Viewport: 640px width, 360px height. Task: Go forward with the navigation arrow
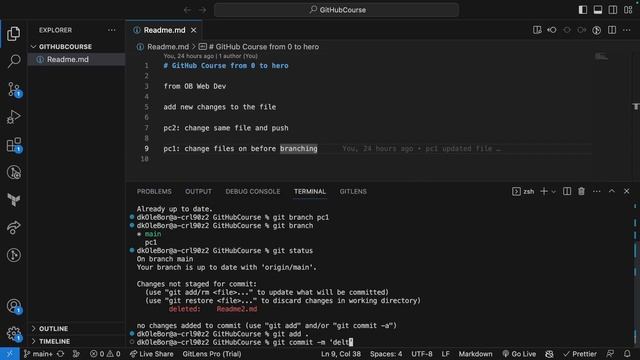point(202,10)
